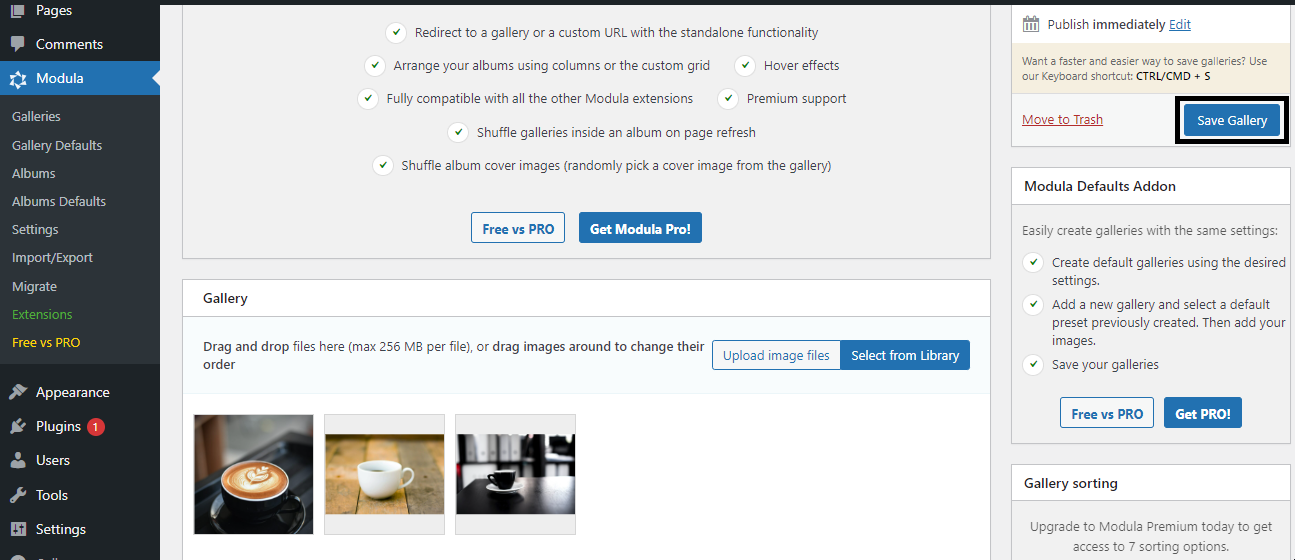Screen dimensions: 1295x560
Task: Click Edit next to Publish immediately
Action: point(1180,24)
